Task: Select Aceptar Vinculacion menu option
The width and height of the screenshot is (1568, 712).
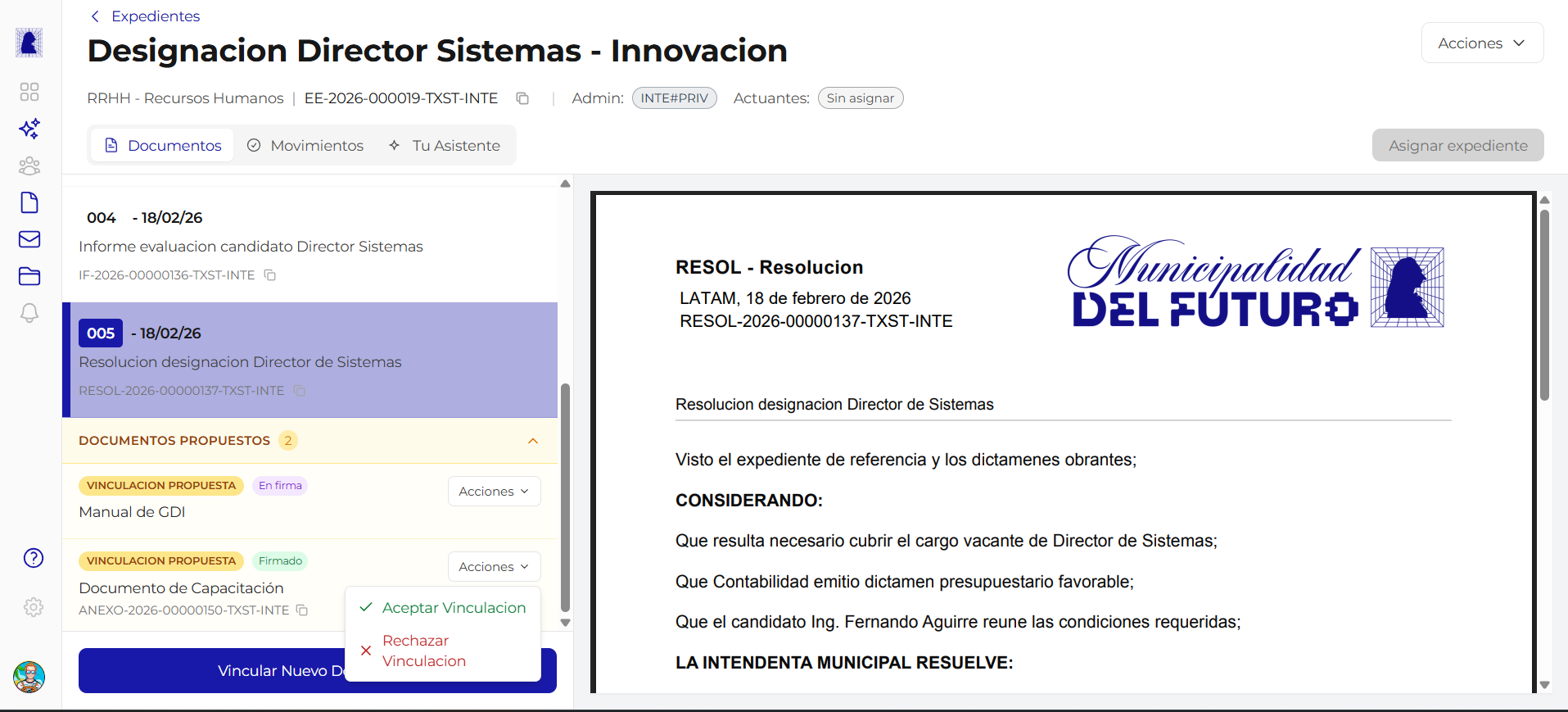Action: 454,608
